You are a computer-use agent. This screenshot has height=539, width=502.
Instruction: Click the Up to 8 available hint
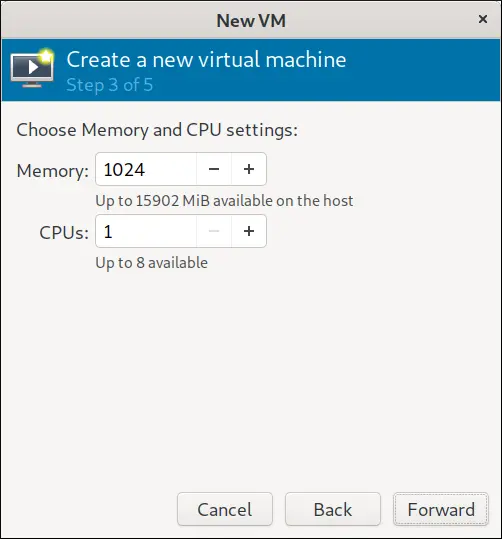[152, 263]
